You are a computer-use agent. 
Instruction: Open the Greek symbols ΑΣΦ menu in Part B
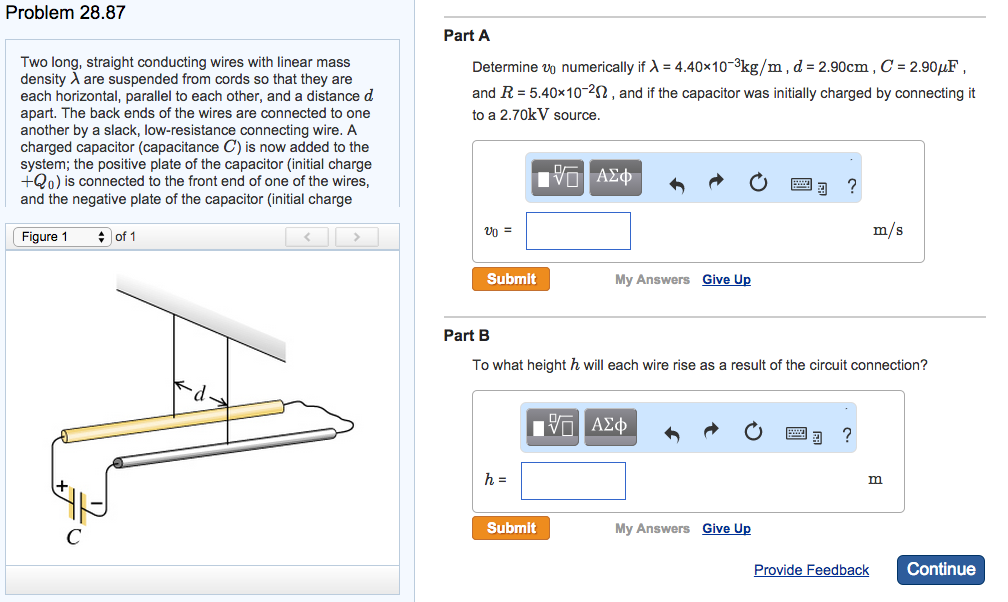point(610,427)
